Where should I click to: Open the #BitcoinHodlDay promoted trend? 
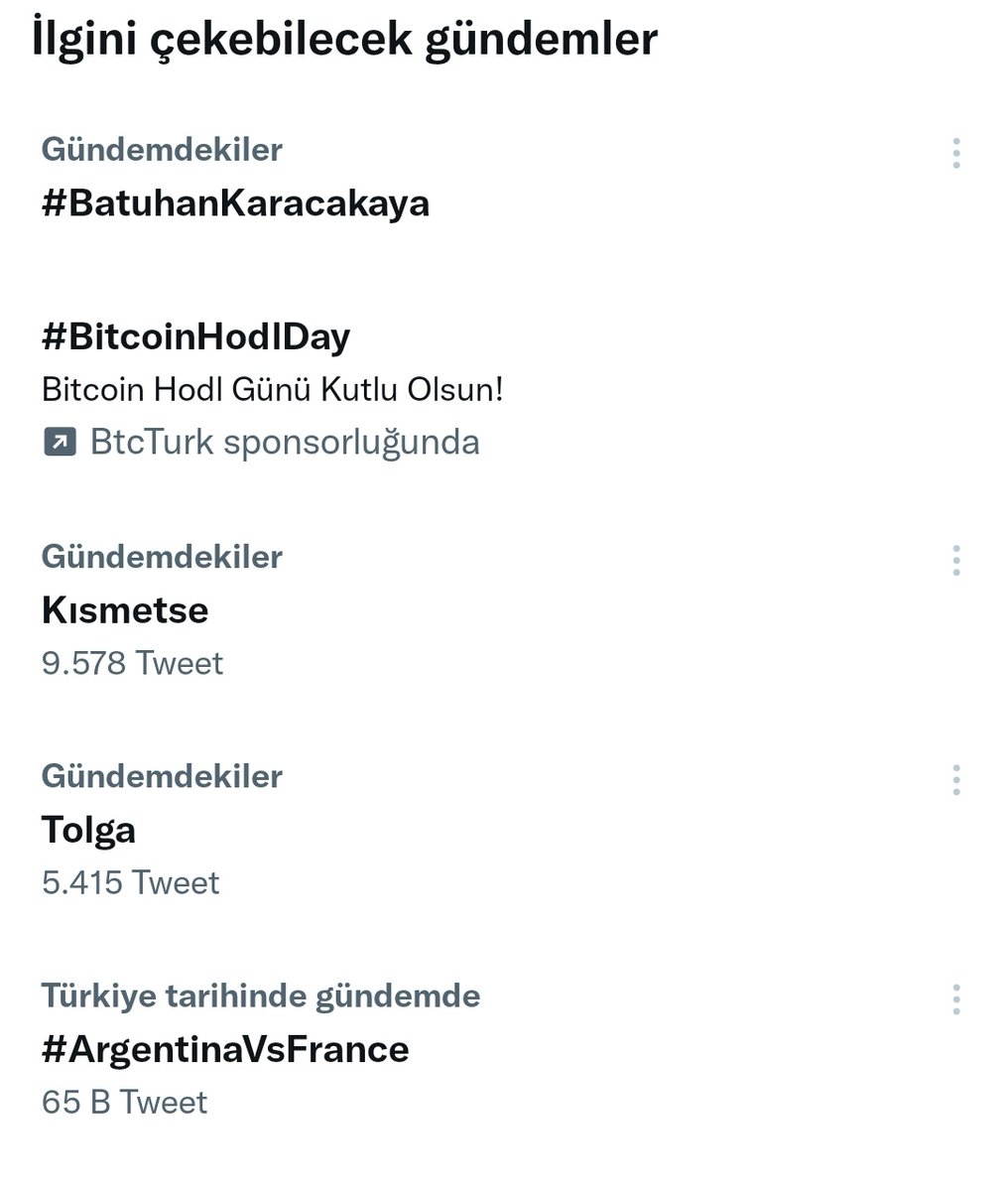(x=195, y=336)
